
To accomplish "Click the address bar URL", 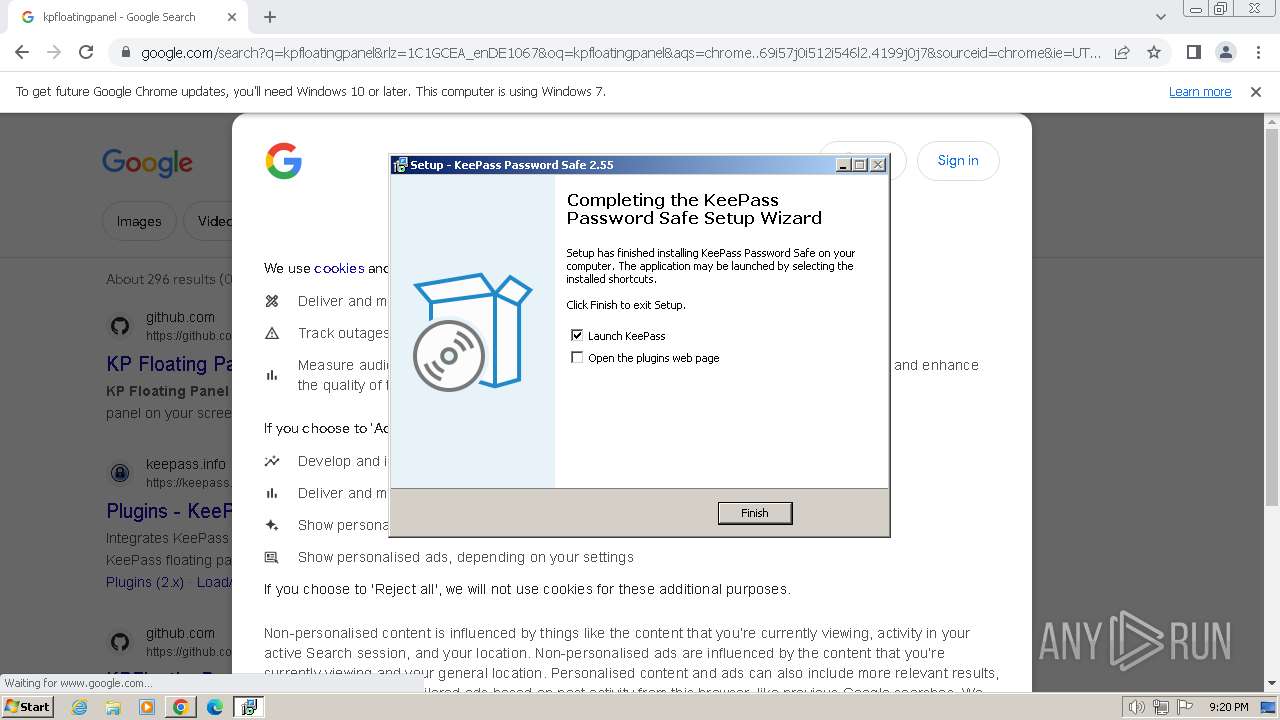I will pyautogui.click(x=620, y=53).
